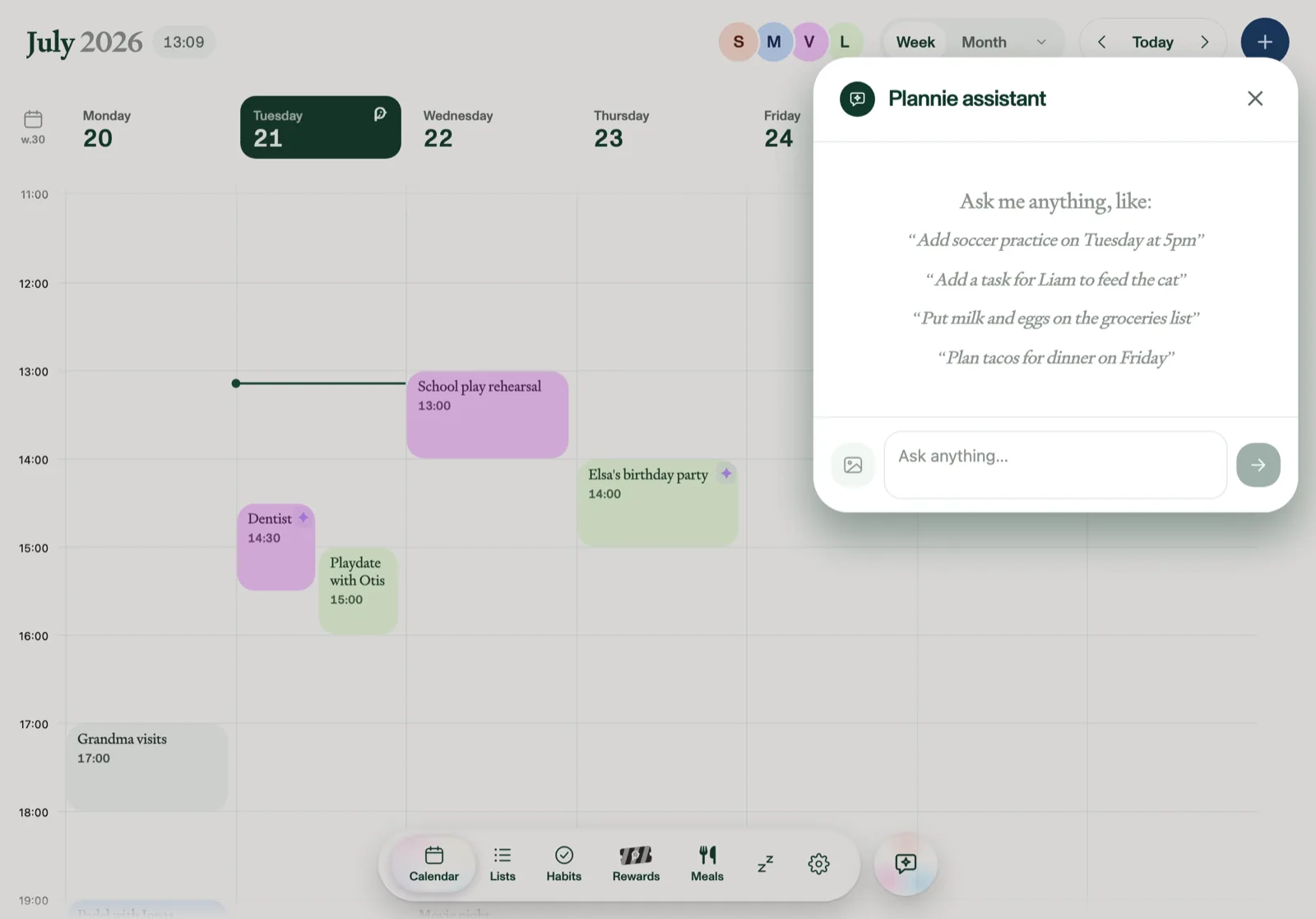Switch to Month view

point(984,42)
